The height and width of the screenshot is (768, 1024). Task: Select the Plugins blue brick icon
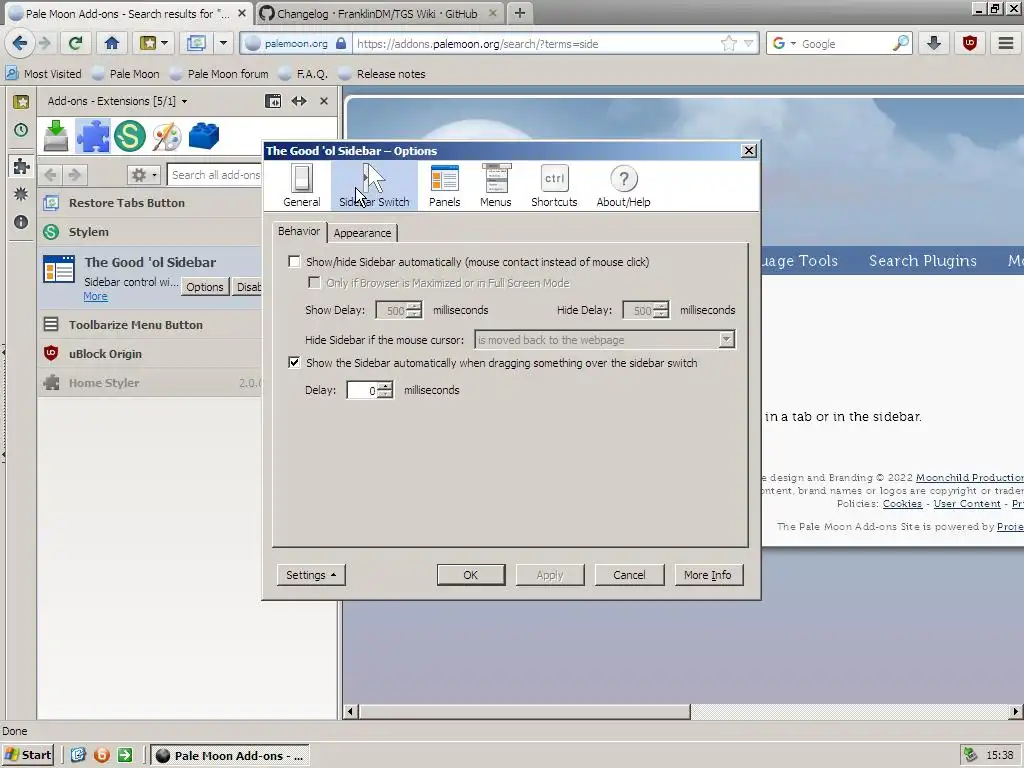point(204,136)
